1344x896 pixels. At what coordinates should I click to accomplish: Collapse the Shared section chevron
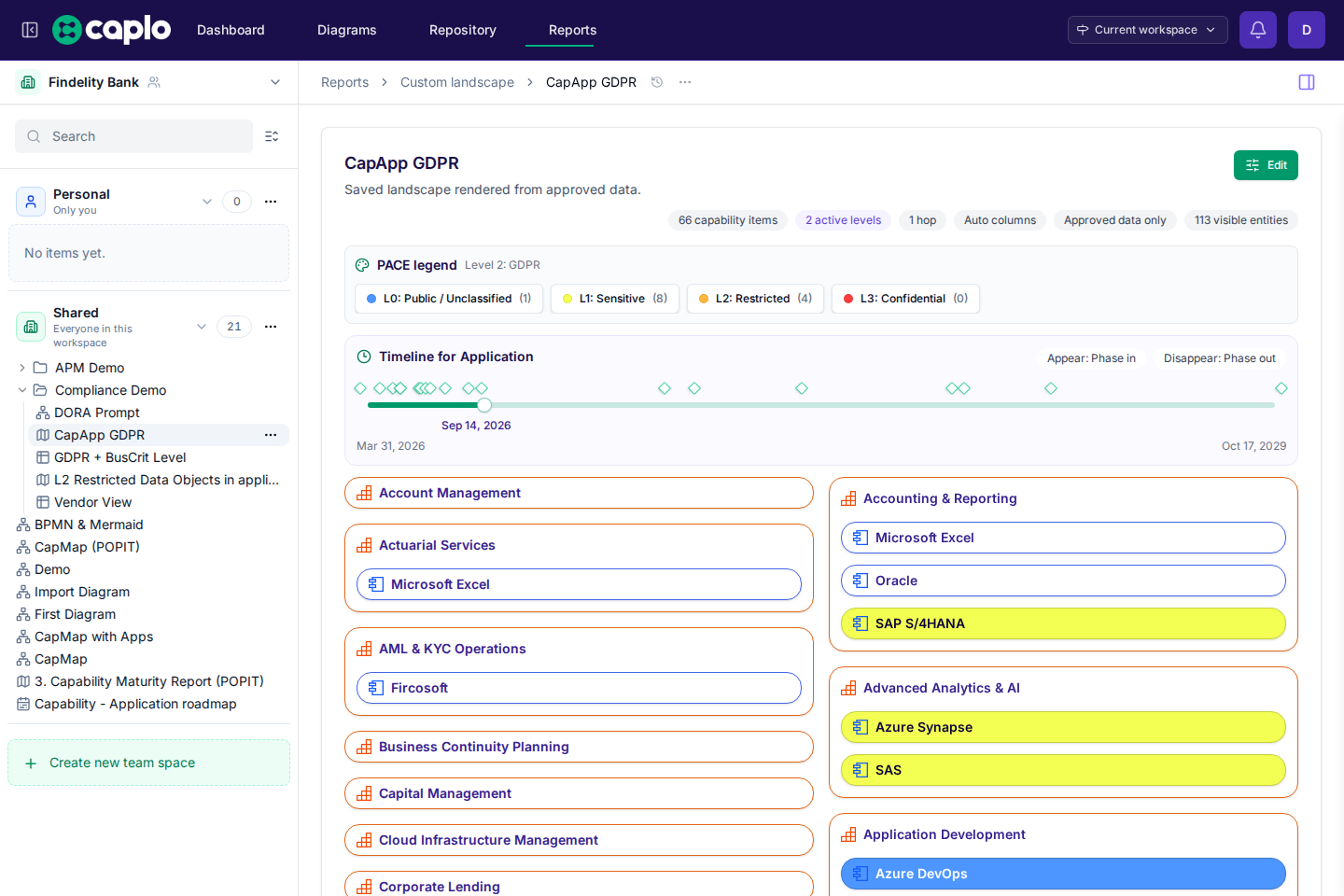tap(202, 327)
